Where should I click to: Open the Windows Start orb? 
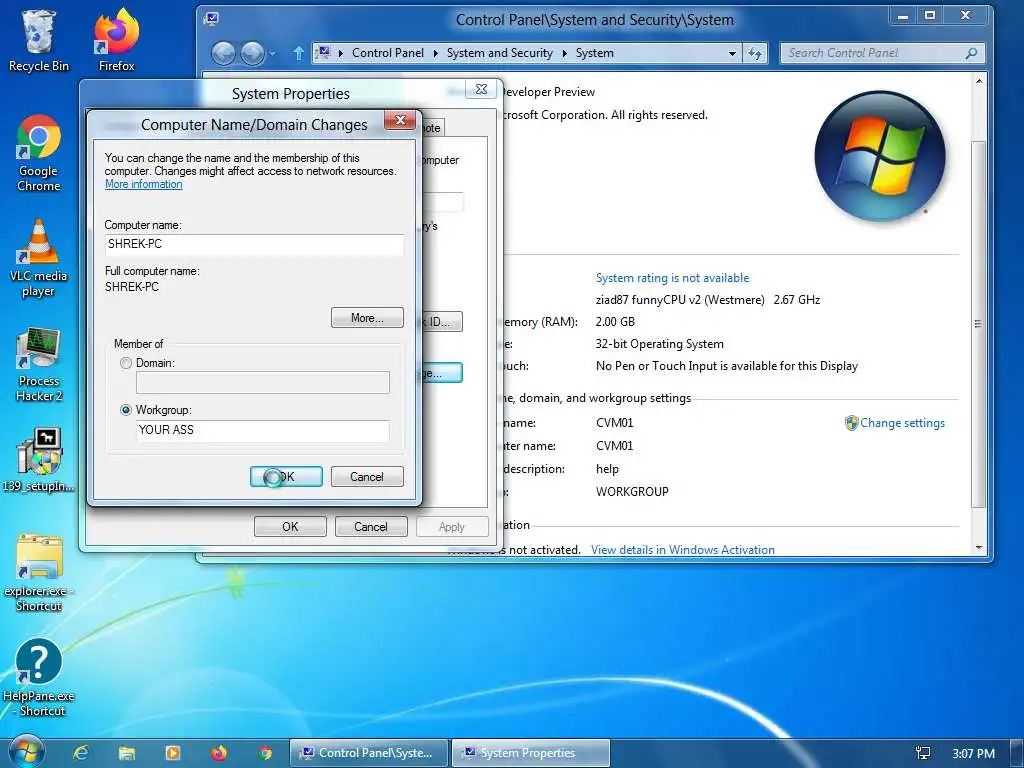(x=26, y=752)
